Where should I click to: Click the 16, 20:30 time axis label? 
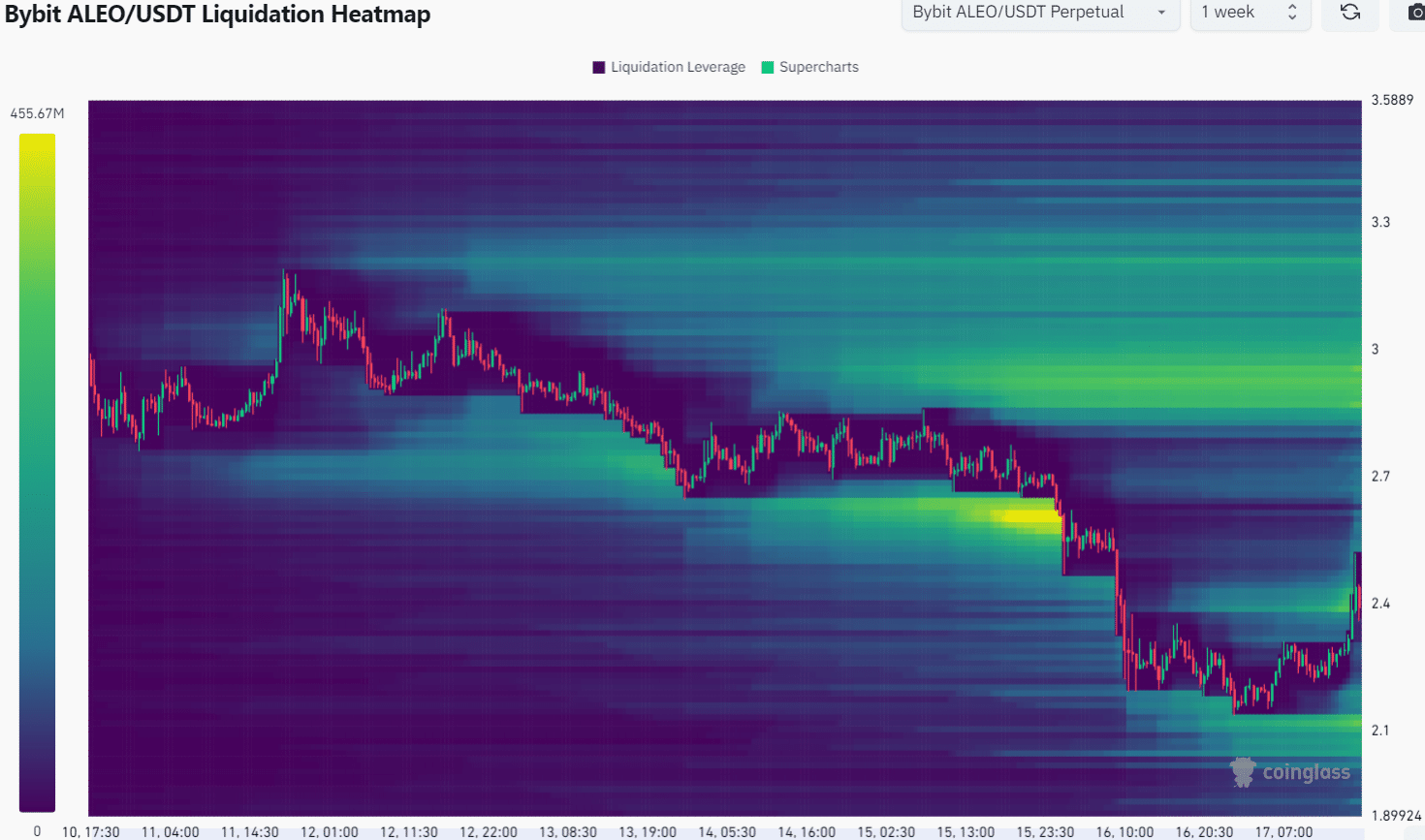click(x=1204, y=832)
